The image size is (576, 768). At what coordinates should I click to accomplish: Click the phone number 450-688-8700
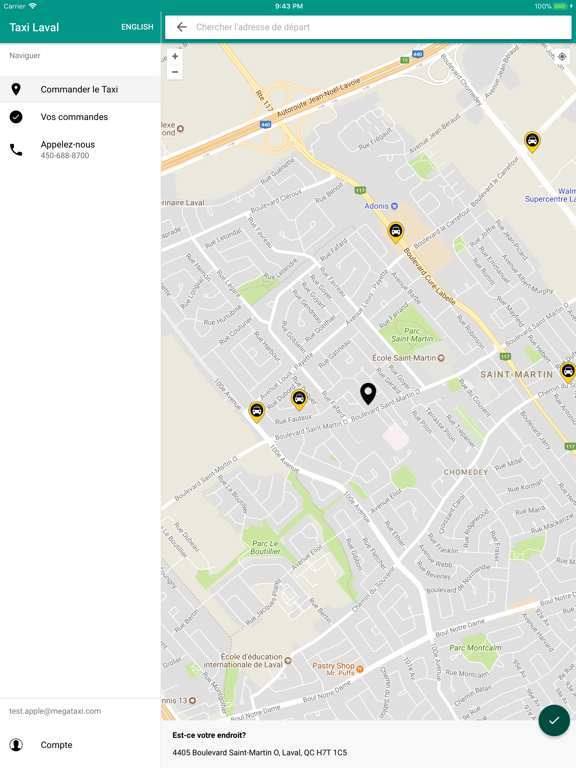(x=65, y=156)
